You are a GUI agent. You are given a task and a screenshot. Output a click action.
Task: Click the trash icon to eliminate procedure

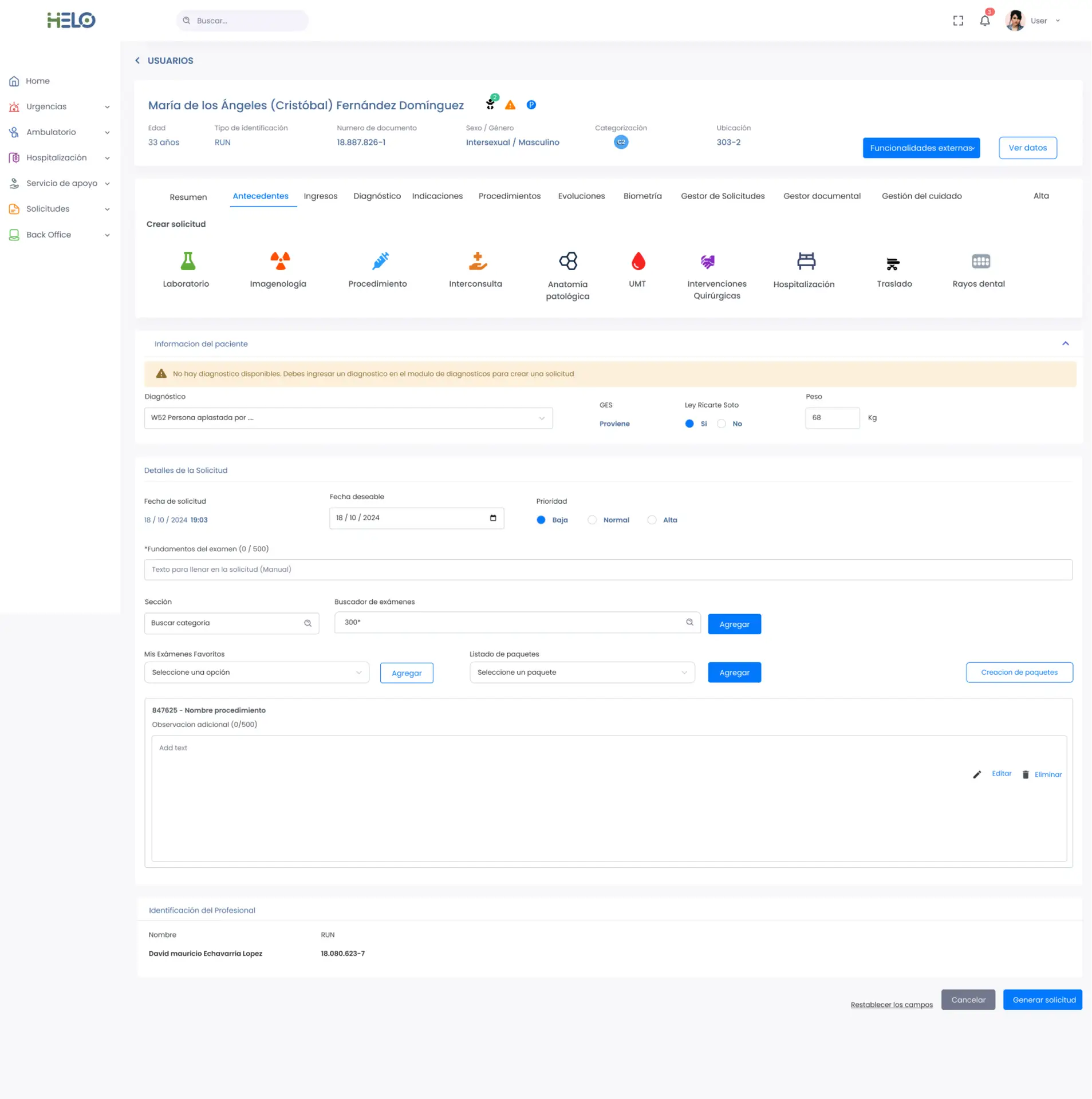click(1025, 774)
